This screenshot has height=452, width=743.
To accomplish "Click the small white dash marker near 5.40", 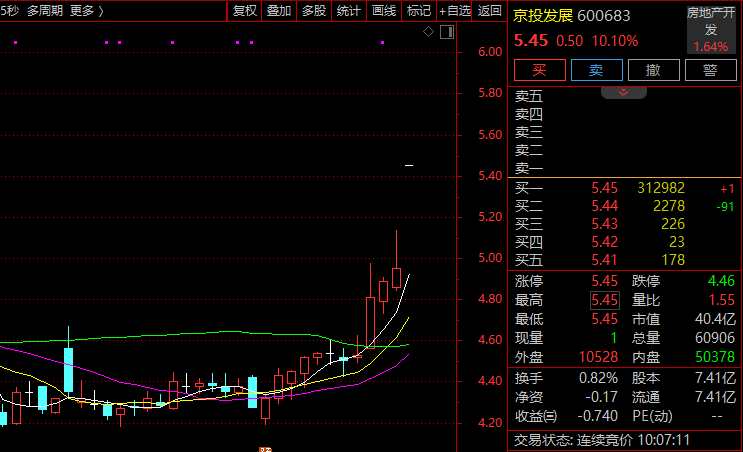I will pos(409,165).
